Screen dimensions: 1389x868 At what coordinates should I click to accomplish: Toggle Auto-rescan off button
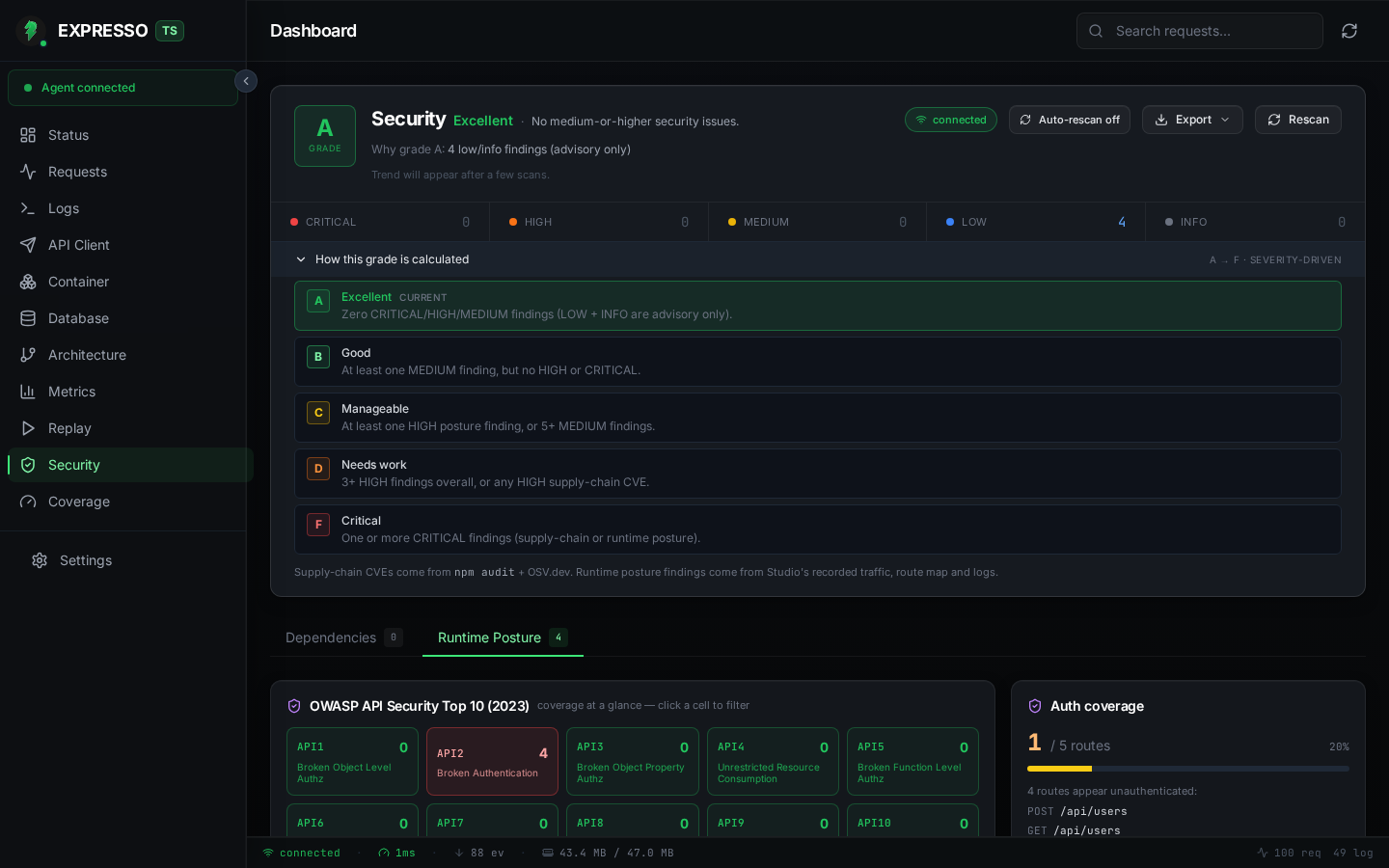coord(1070,120)
